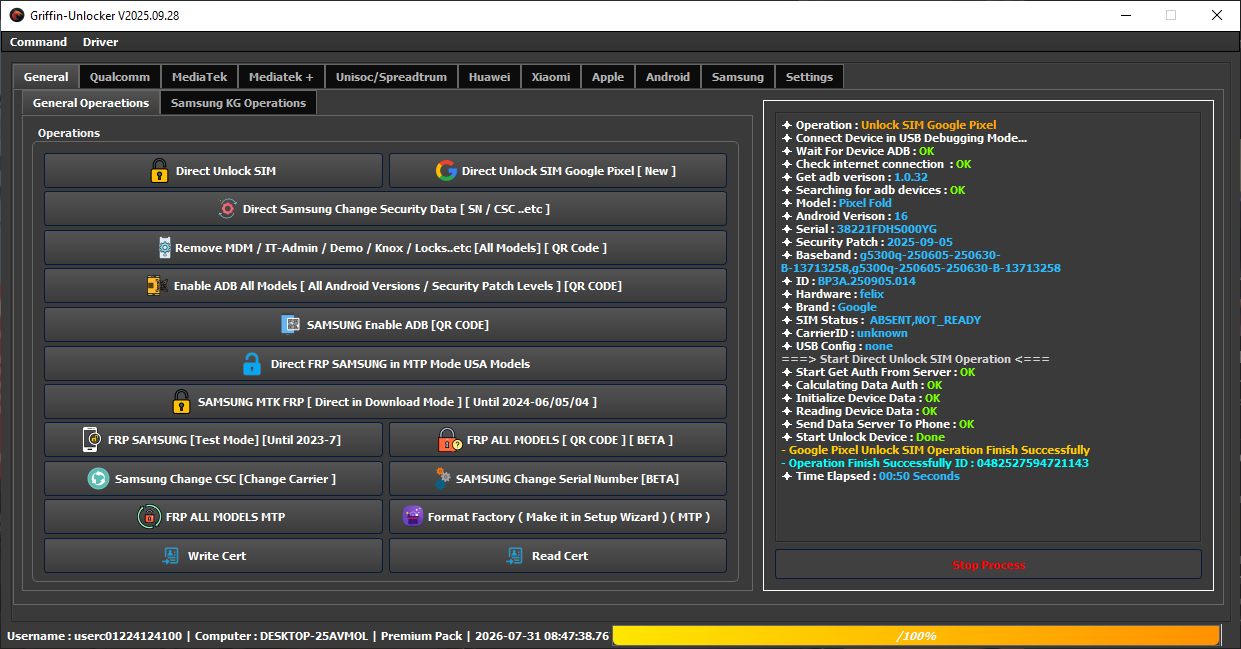Image resolution: width=1241 pixels, height=649 pixels.
Task: Click the Hardware felix log line
Action: (x=832, y=294)
